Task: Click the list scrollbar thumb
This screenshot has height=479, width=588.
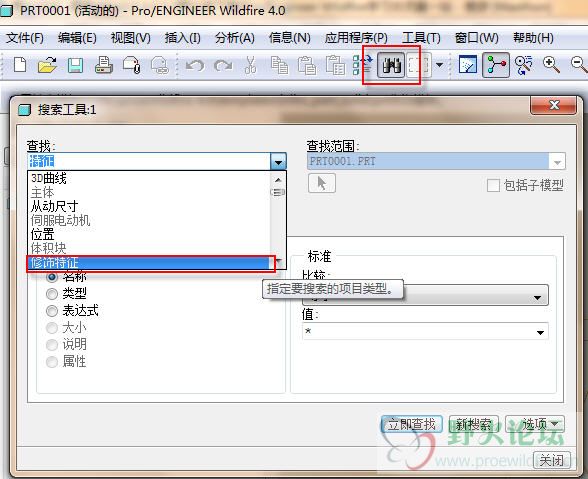Action: 278,192
